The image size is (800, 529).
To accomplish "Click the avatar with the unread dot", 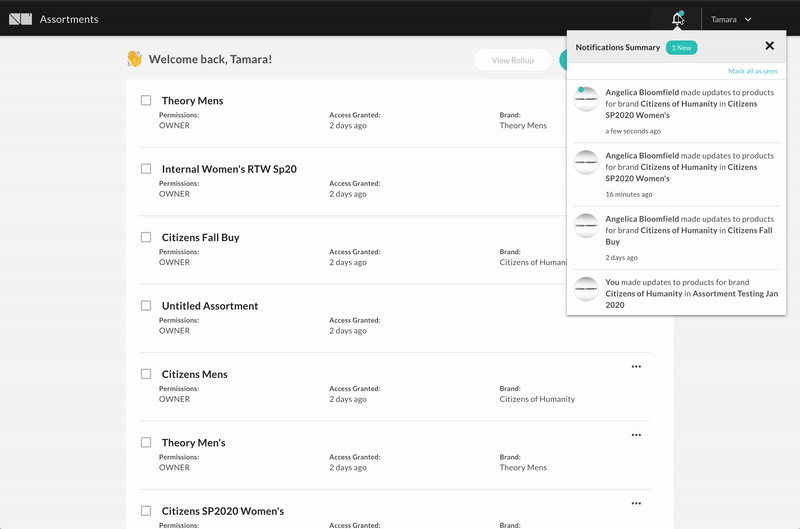I will click(586, 99).
